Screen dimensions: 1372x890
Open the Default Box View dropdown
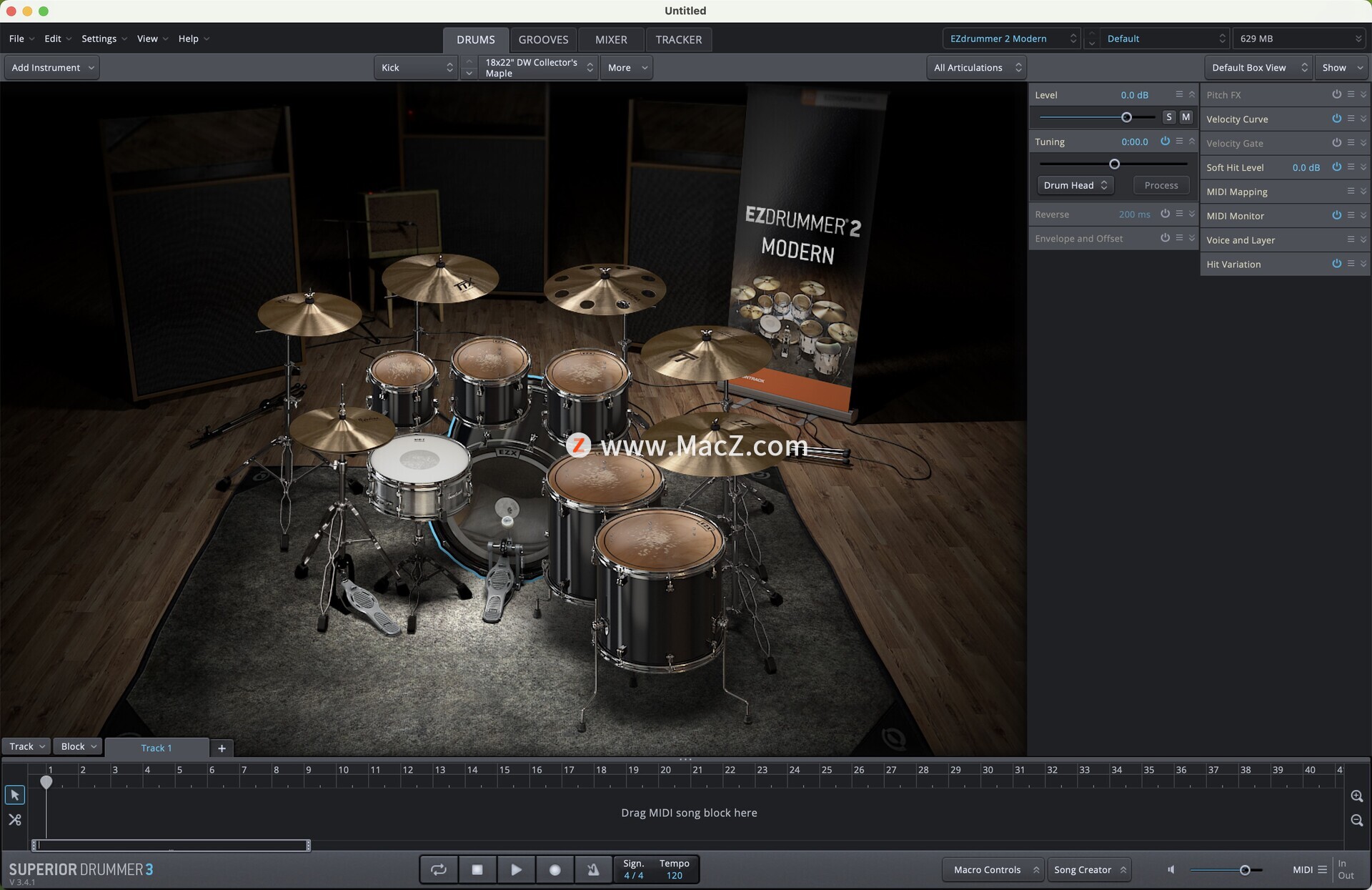pos(1258,67)
